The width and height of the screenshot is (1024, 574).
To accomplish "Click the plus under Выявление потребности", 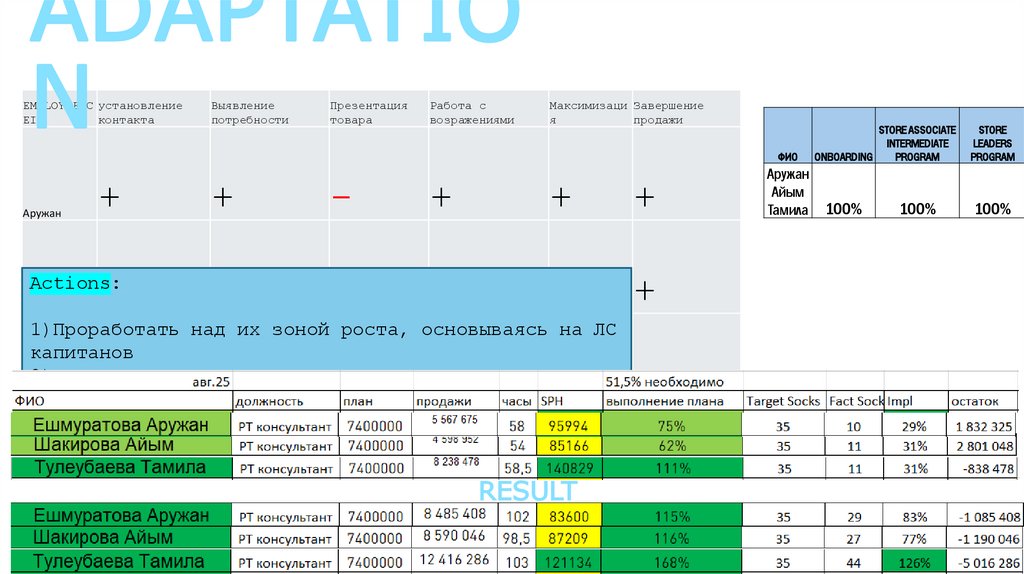I will 223,197.
